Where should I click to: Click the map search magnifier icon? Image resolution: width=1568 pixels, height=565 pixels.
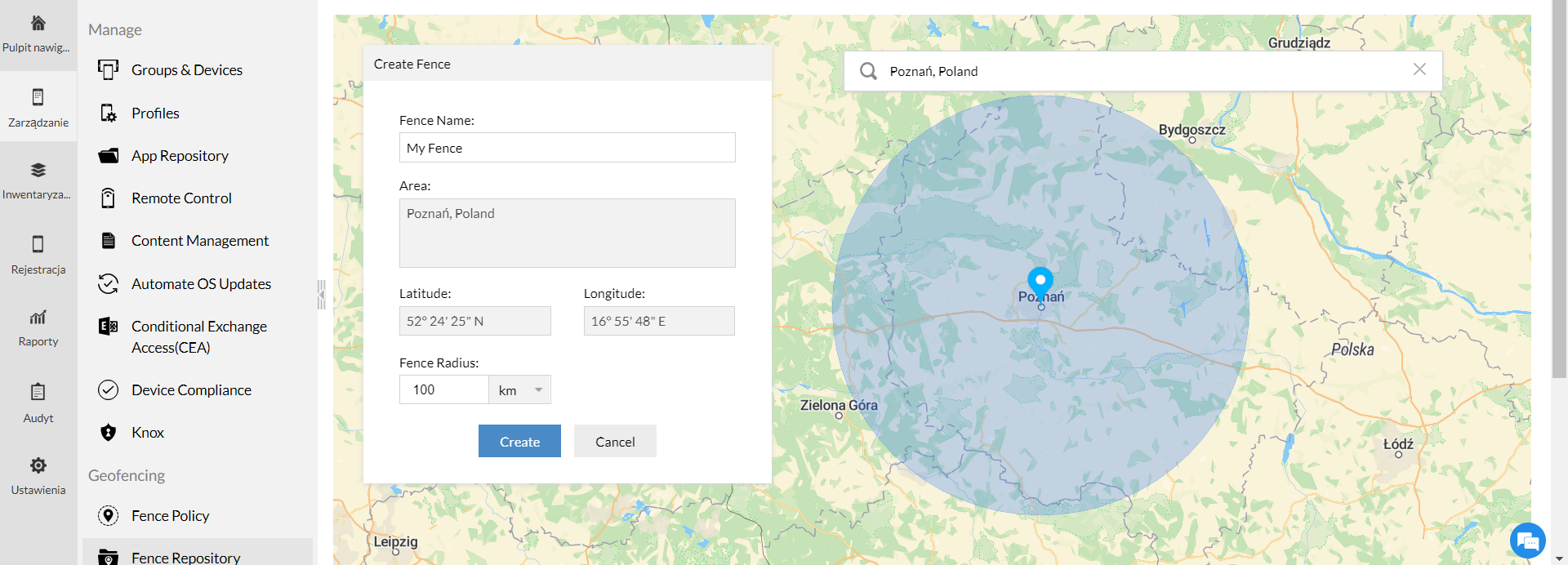(868, 72)
